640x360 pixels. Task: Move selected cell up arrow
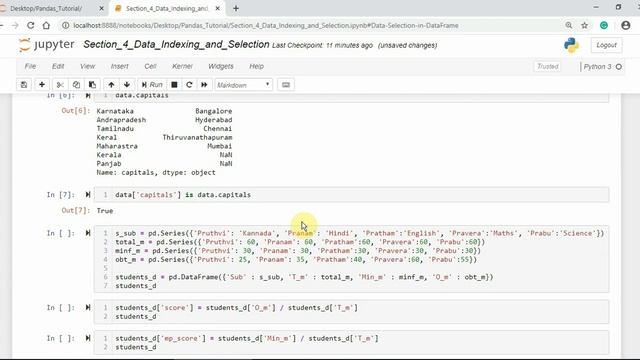[x=111, y=84]
